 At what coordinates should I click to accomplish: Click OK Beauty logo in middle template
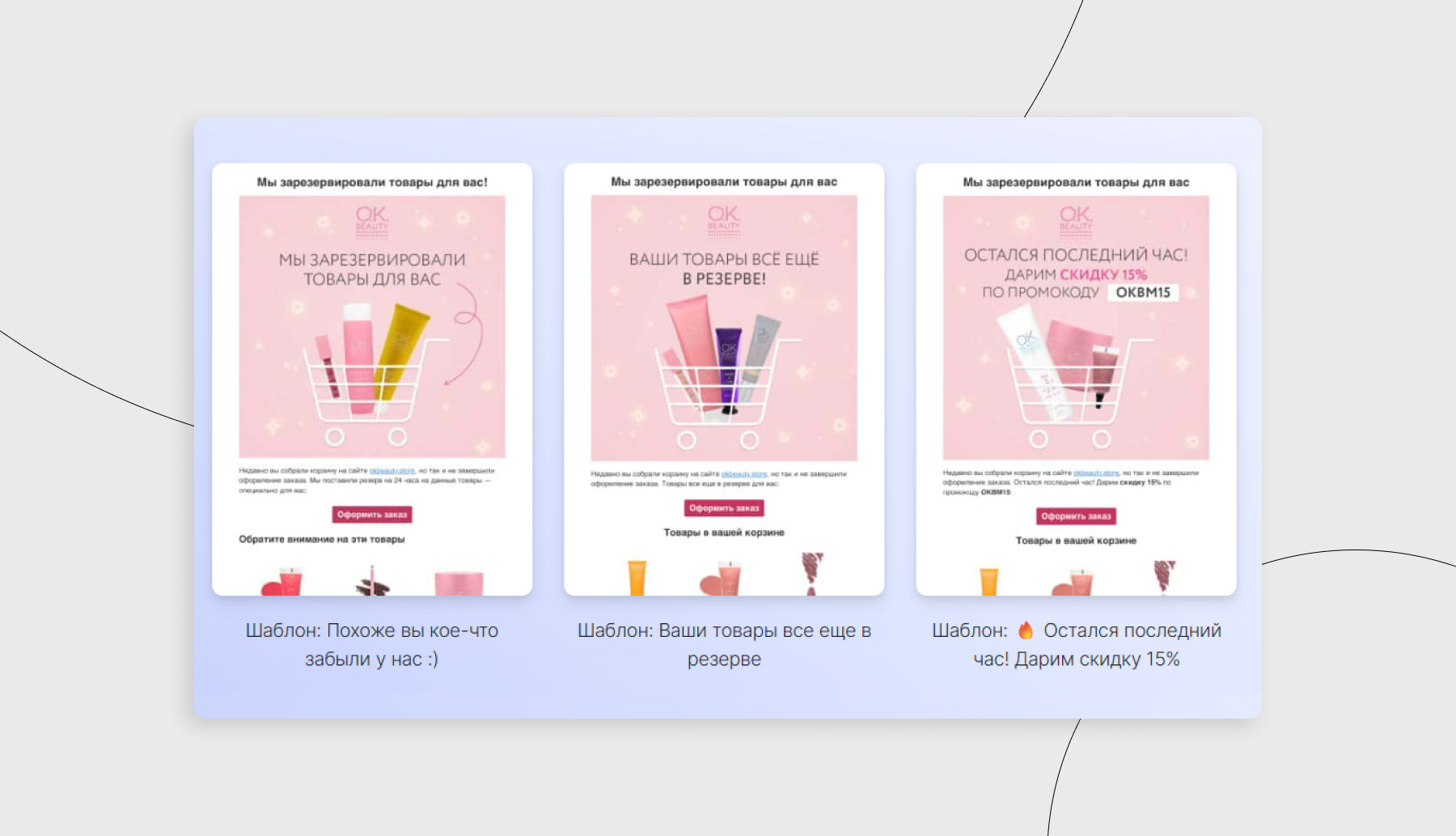point(724,221)
